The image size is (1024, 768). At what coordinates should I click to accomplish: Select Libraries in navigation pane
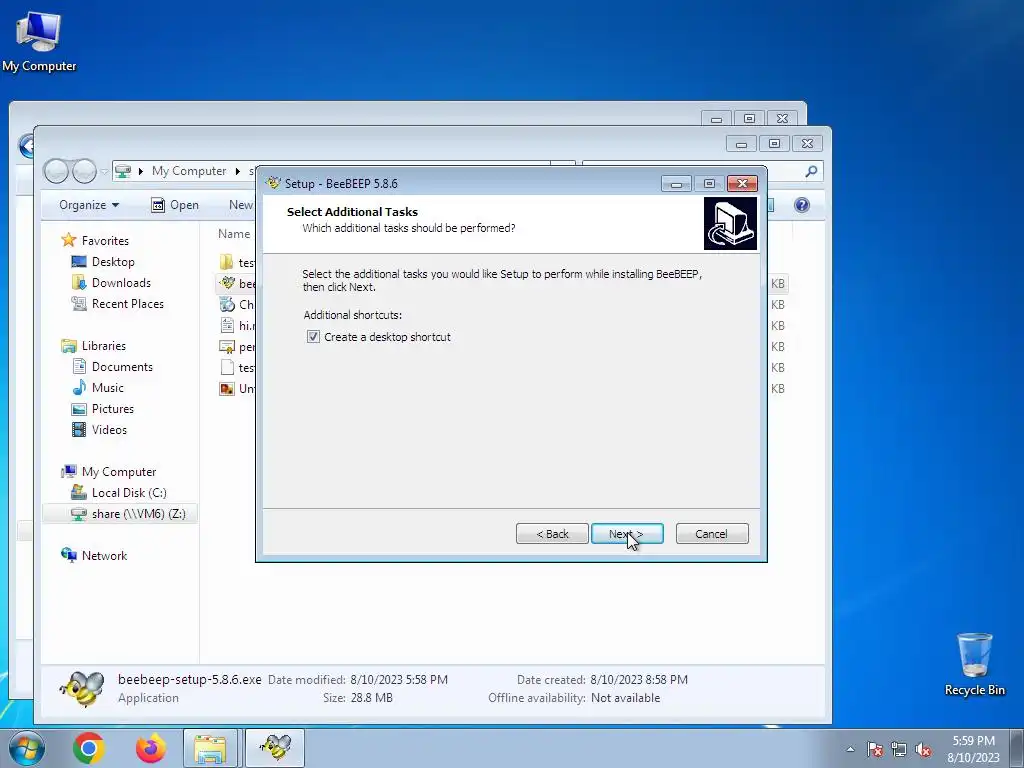pyautogui.click(x=104, y=345)
